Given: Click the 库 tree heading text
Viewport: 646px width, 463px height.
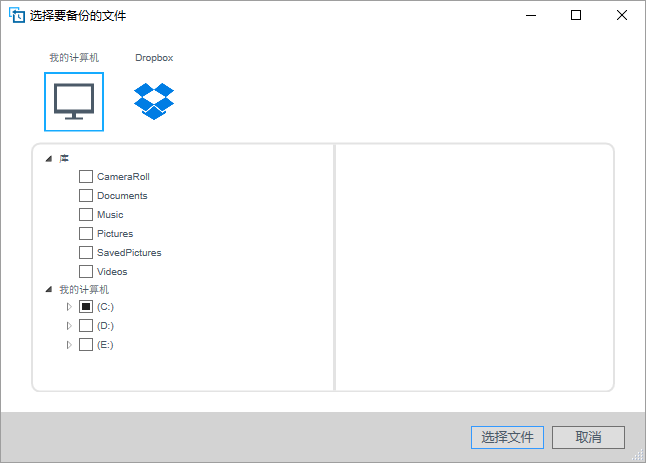Looking at the screenshot, I should point(64,159).
